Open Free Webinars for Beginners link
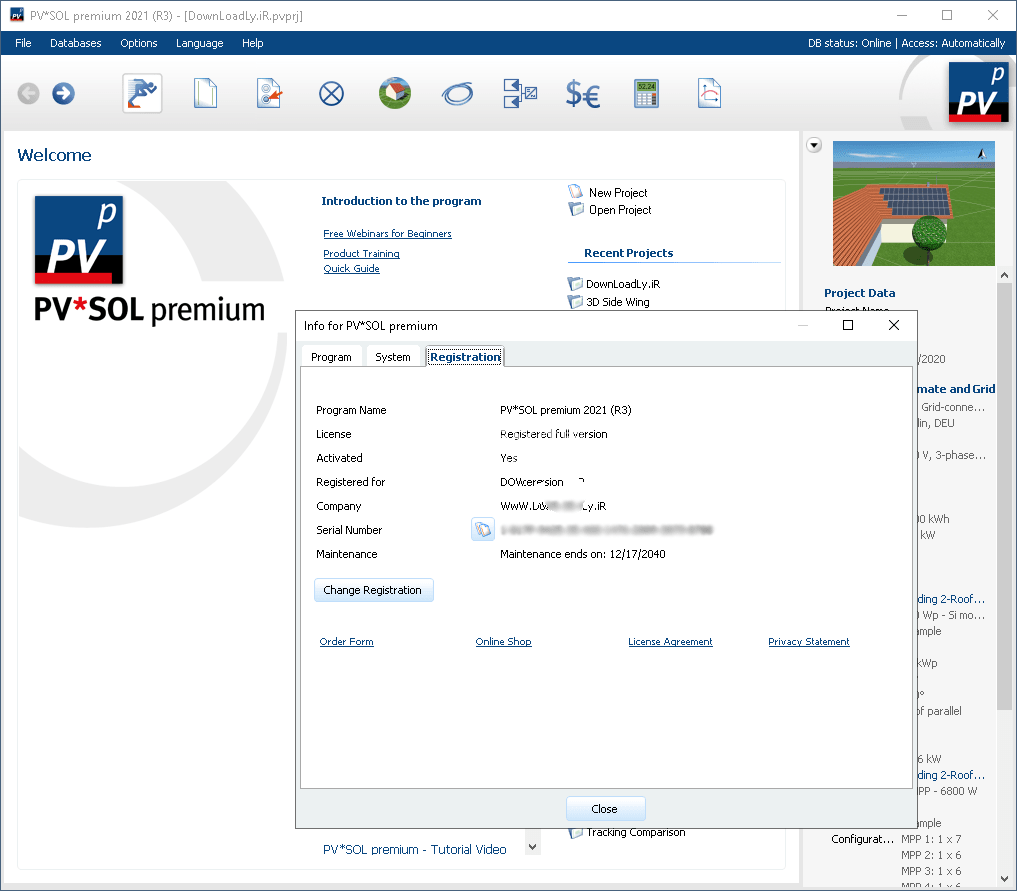This screenshot has height=891, width=1017. point(387,233)
